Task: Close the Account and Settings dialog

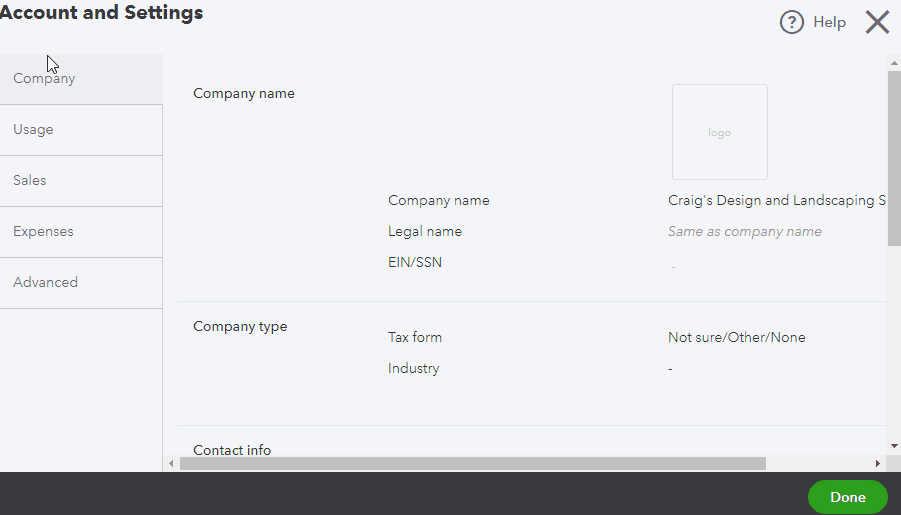Action: coord(877,22)
